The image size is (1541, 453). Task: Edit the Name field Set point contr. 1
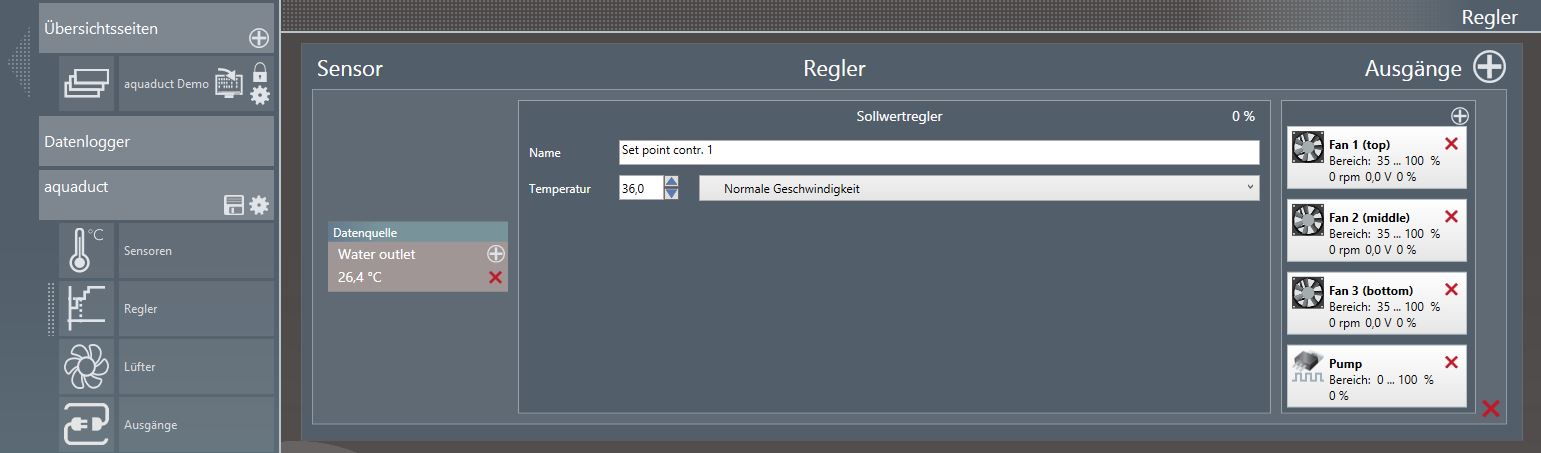pyautogui.click(x=939, y=152)
